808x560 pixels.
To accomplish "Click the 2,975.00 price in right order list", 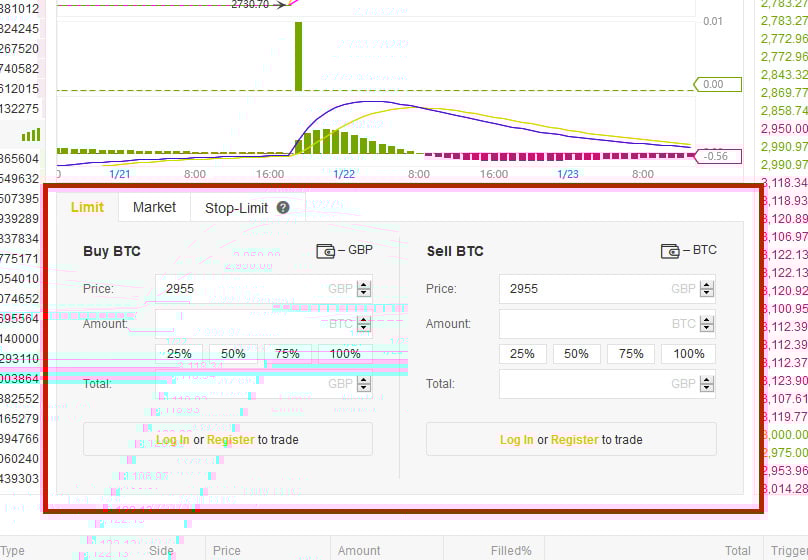I will pos(784,452).
